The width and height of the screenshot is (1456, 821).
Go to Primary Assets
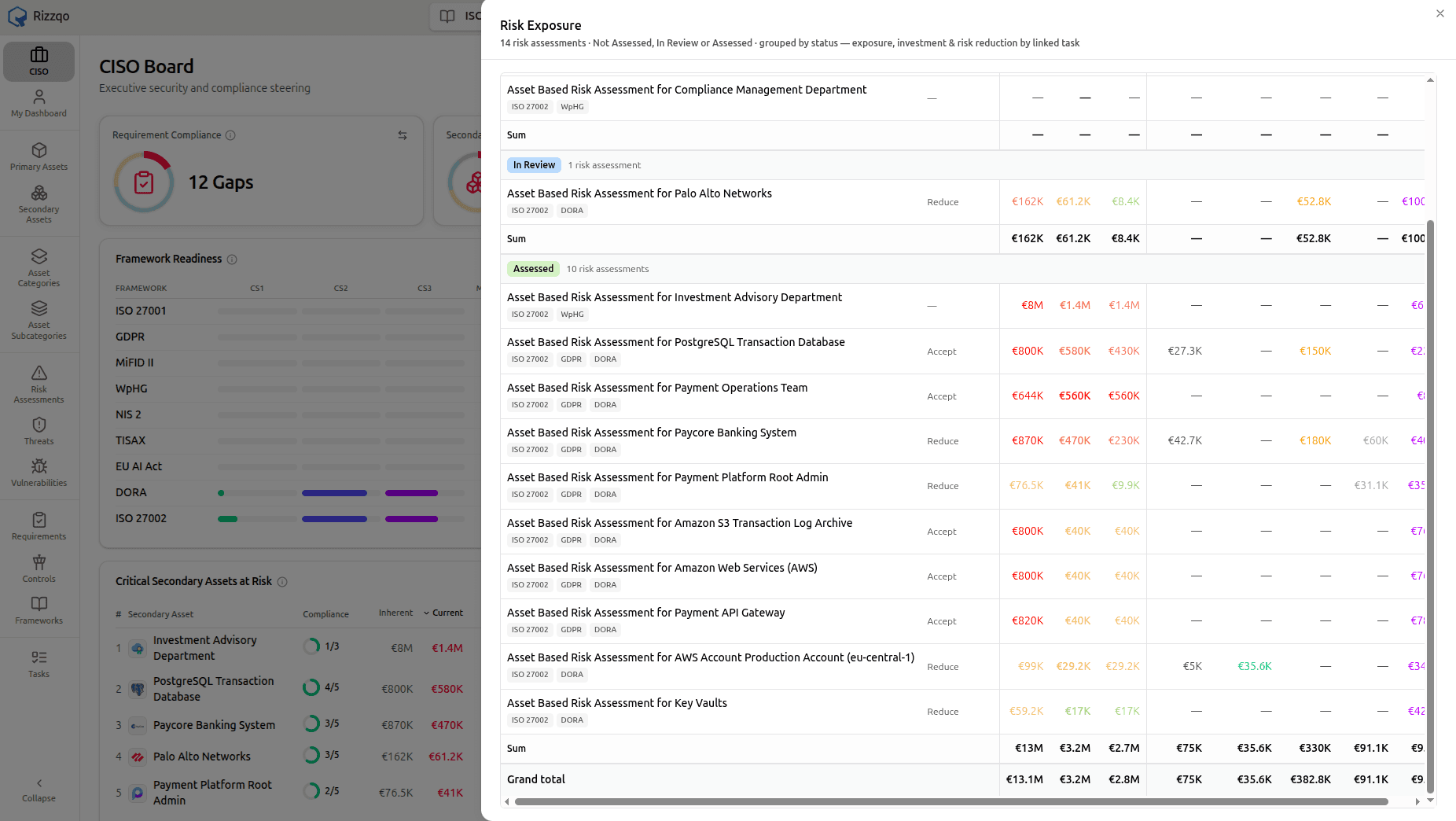pyautogui.click(x=39, y=156)
